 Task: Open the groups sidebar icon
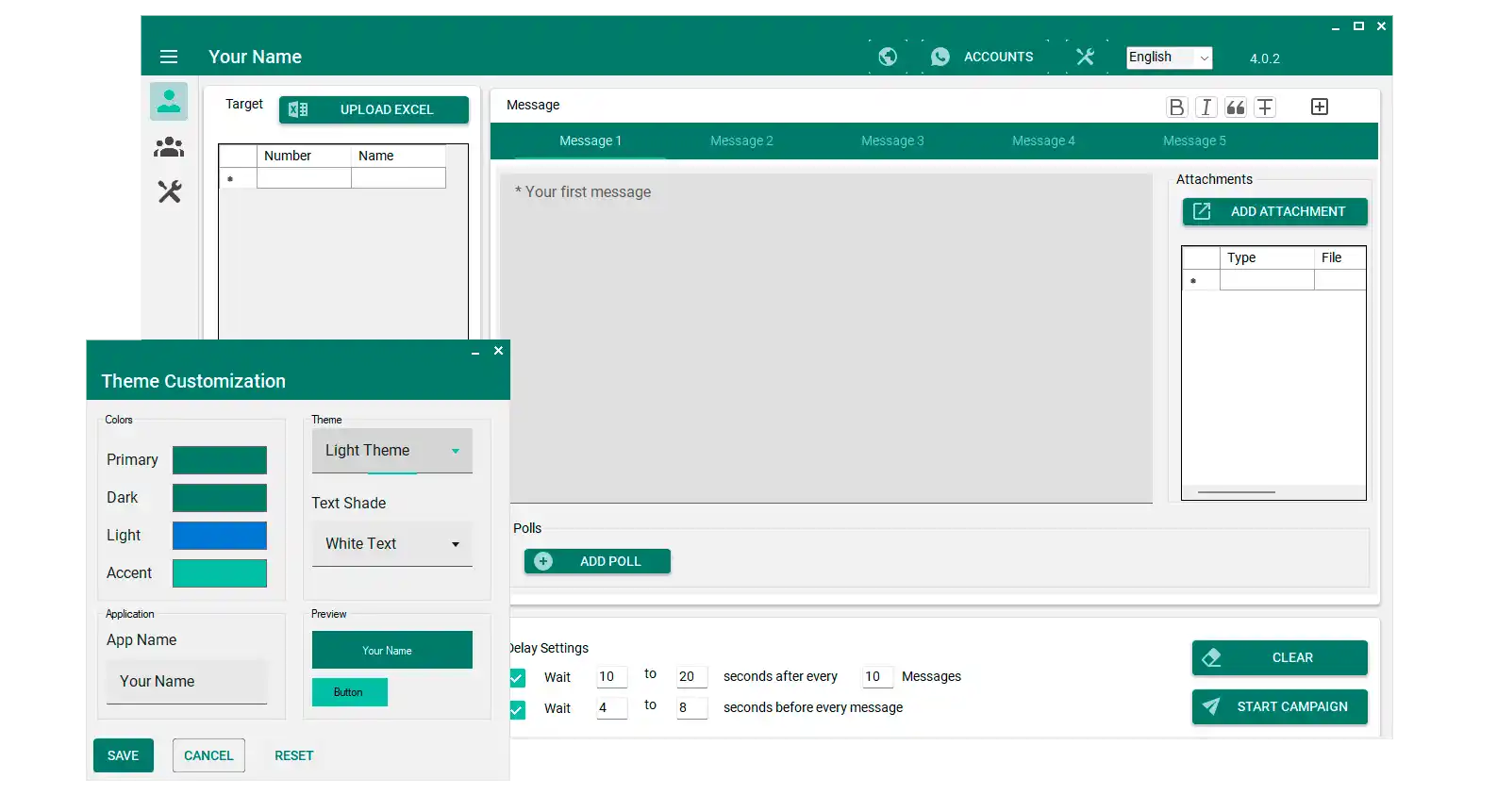click(x=169, y=147)
